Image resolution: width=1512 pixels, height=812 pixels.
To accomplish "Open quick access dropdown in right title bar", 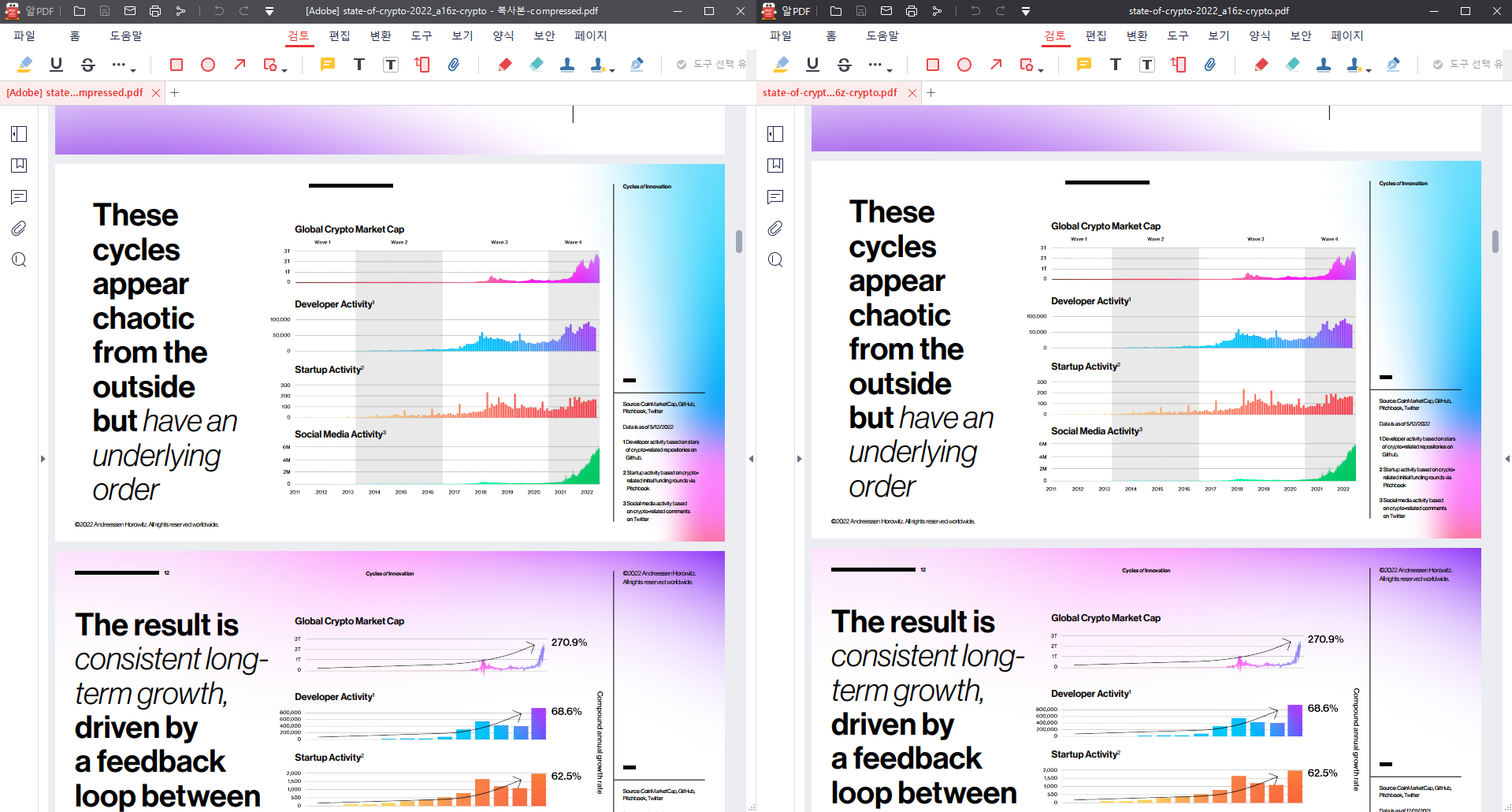I will tap(1026, 11).
